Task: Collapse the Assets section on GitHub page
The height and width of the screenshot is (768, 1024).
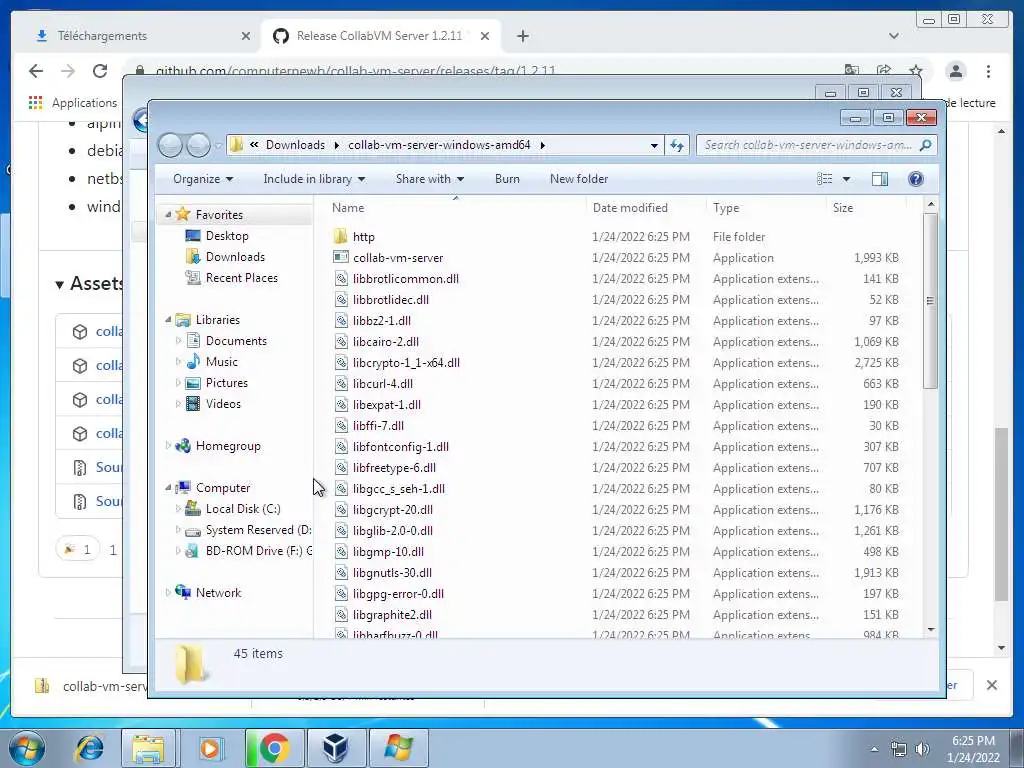Action: pyautogui.click(x=59, y=284)
